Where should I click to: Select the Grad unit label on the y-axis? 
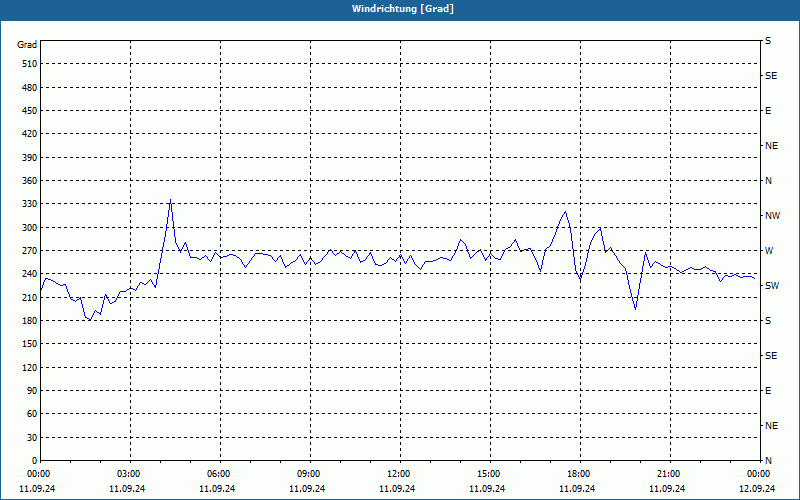pyautogui.click(x=27, y=45)
